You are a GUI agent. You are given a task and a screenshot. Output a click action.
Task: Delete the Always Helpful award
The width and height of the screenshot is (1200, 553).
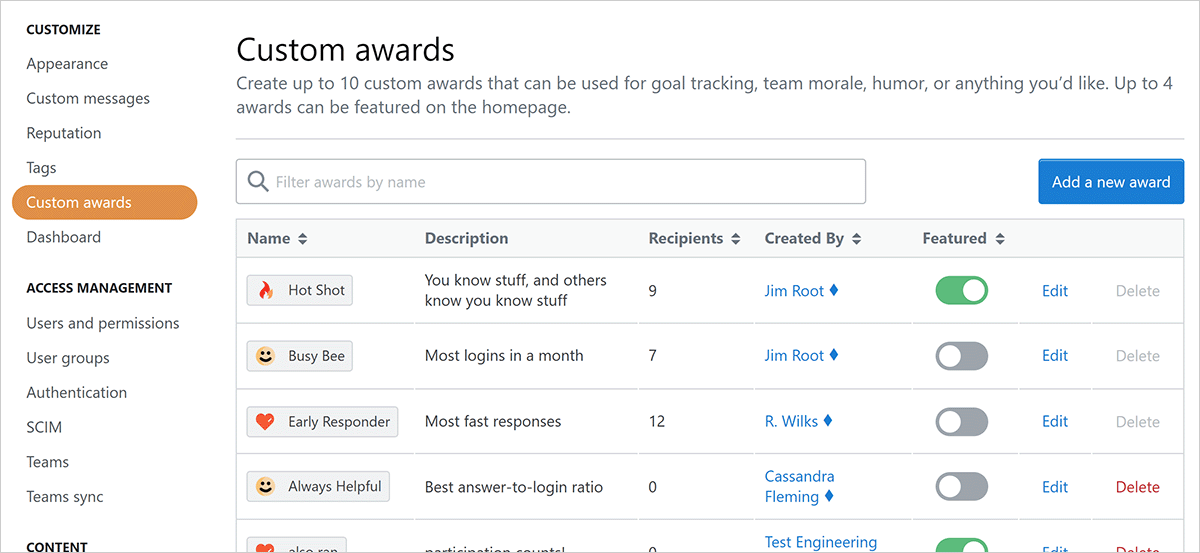coord(1137,487)
